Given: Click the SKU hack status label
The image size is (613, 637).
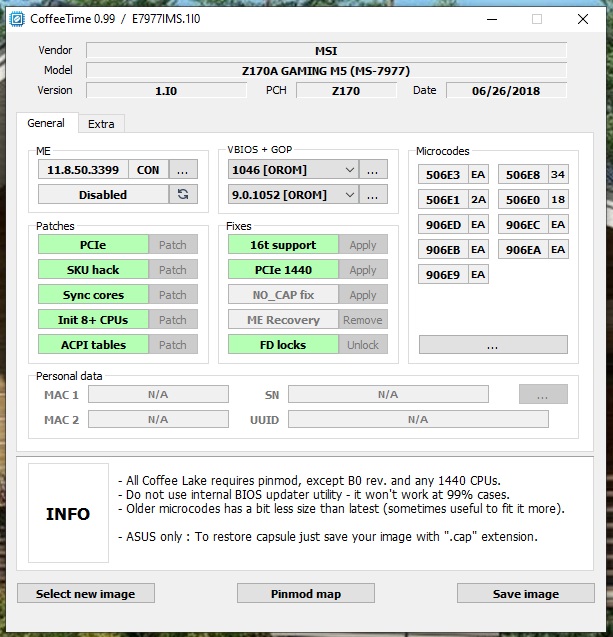Looking at the screenshot, I should [x=93, y=270].
